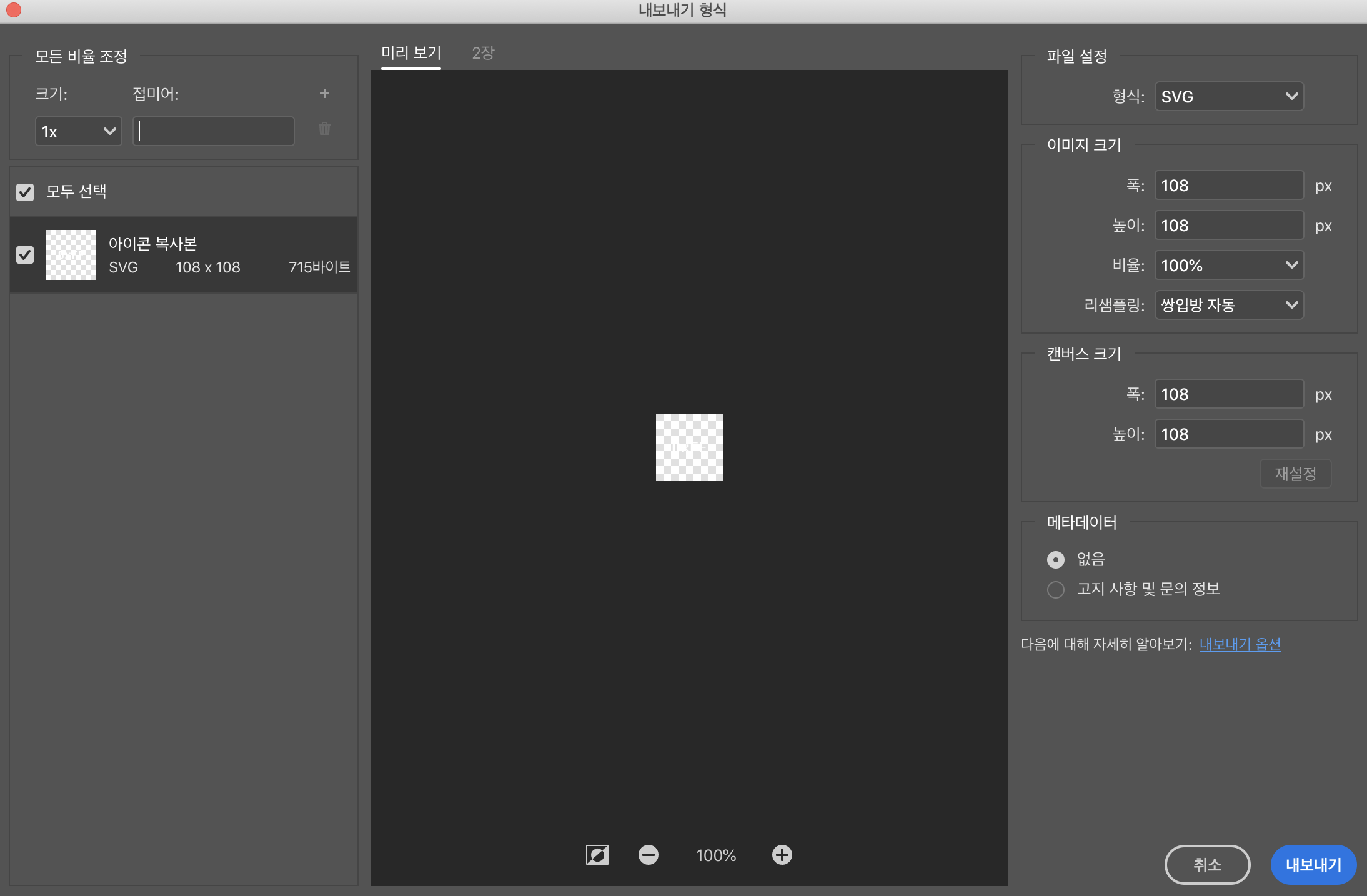1367x896 pixels.
Task: Toggle the preview background color icon
Action: (597, 855)
